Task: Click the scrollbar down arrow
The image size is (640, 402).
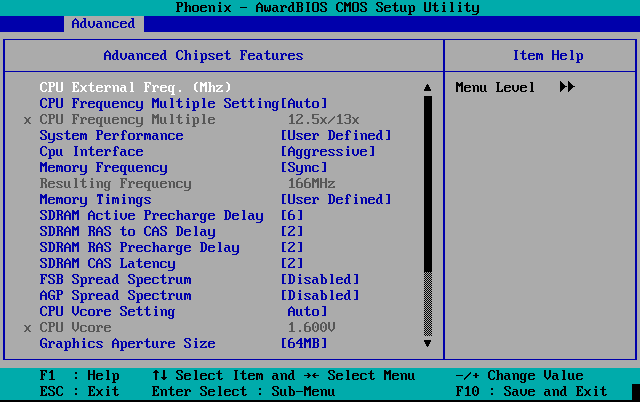Action: coord(427,343)
